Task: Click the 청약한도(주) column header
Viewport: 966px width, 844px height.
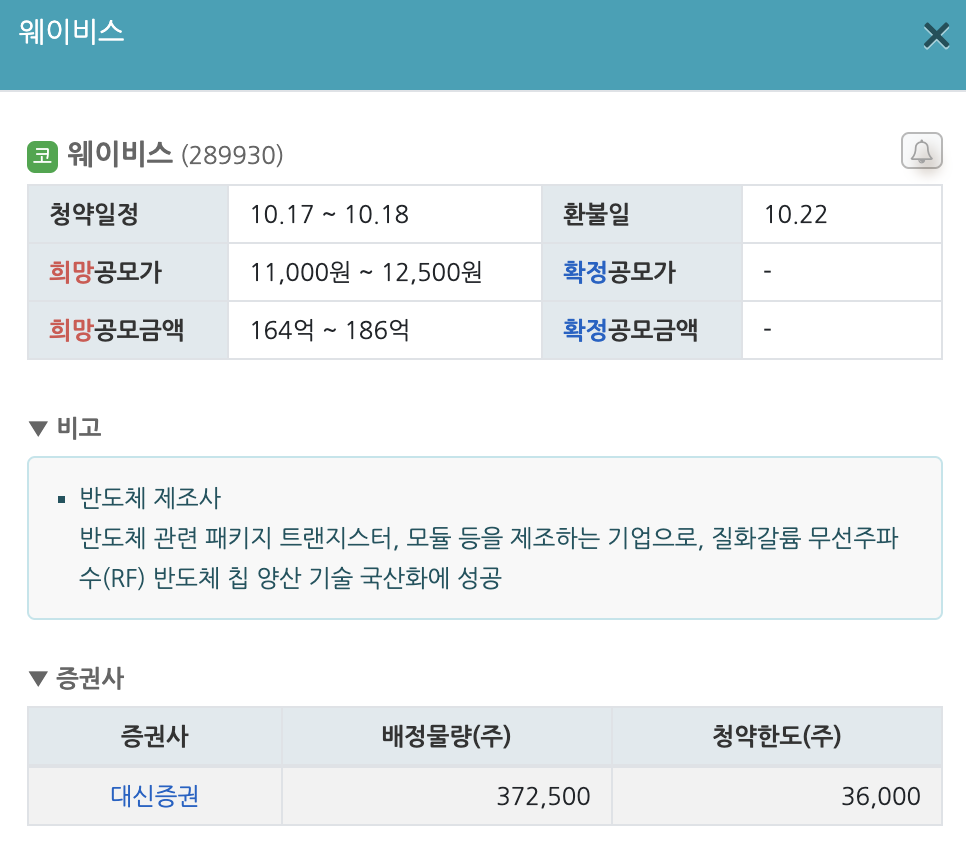Action: 777,736
